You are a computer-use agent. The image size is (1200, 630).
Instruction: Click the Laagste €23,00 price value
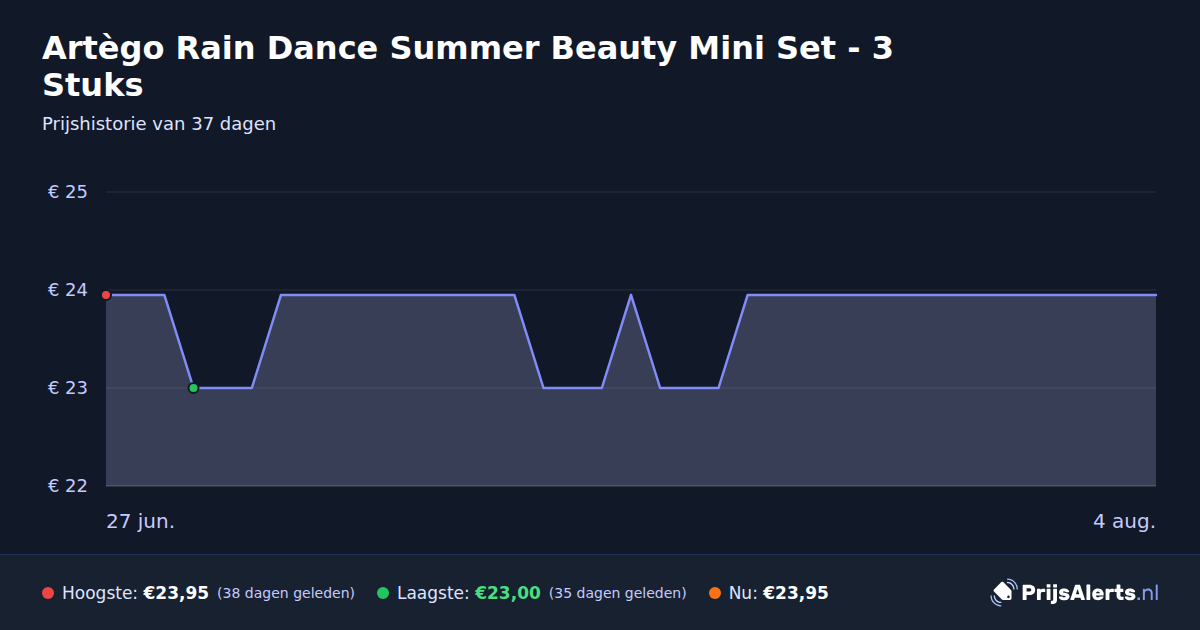point(508,593)
